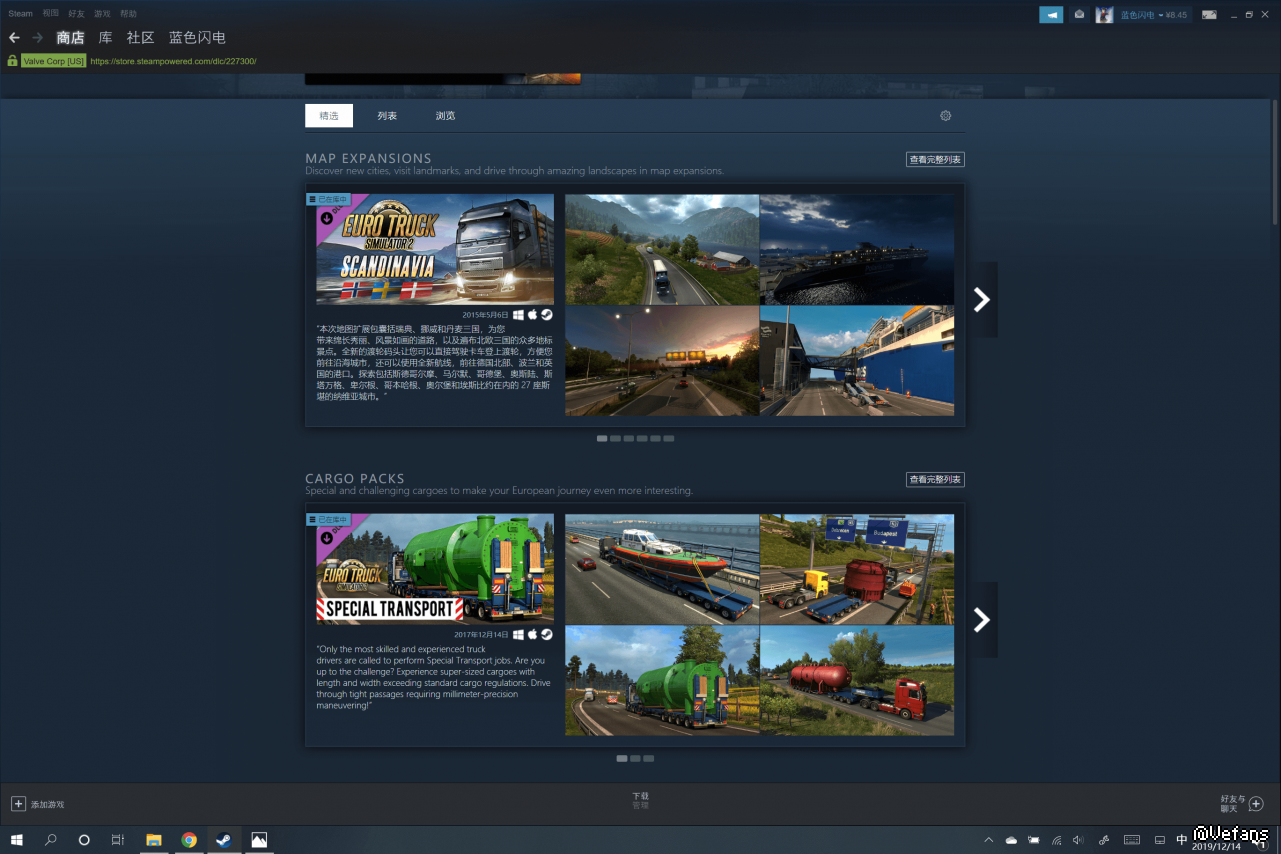Screen dimensions: 1281x854
Task: Select the 浏览 tab
Action: click(445, 116)
